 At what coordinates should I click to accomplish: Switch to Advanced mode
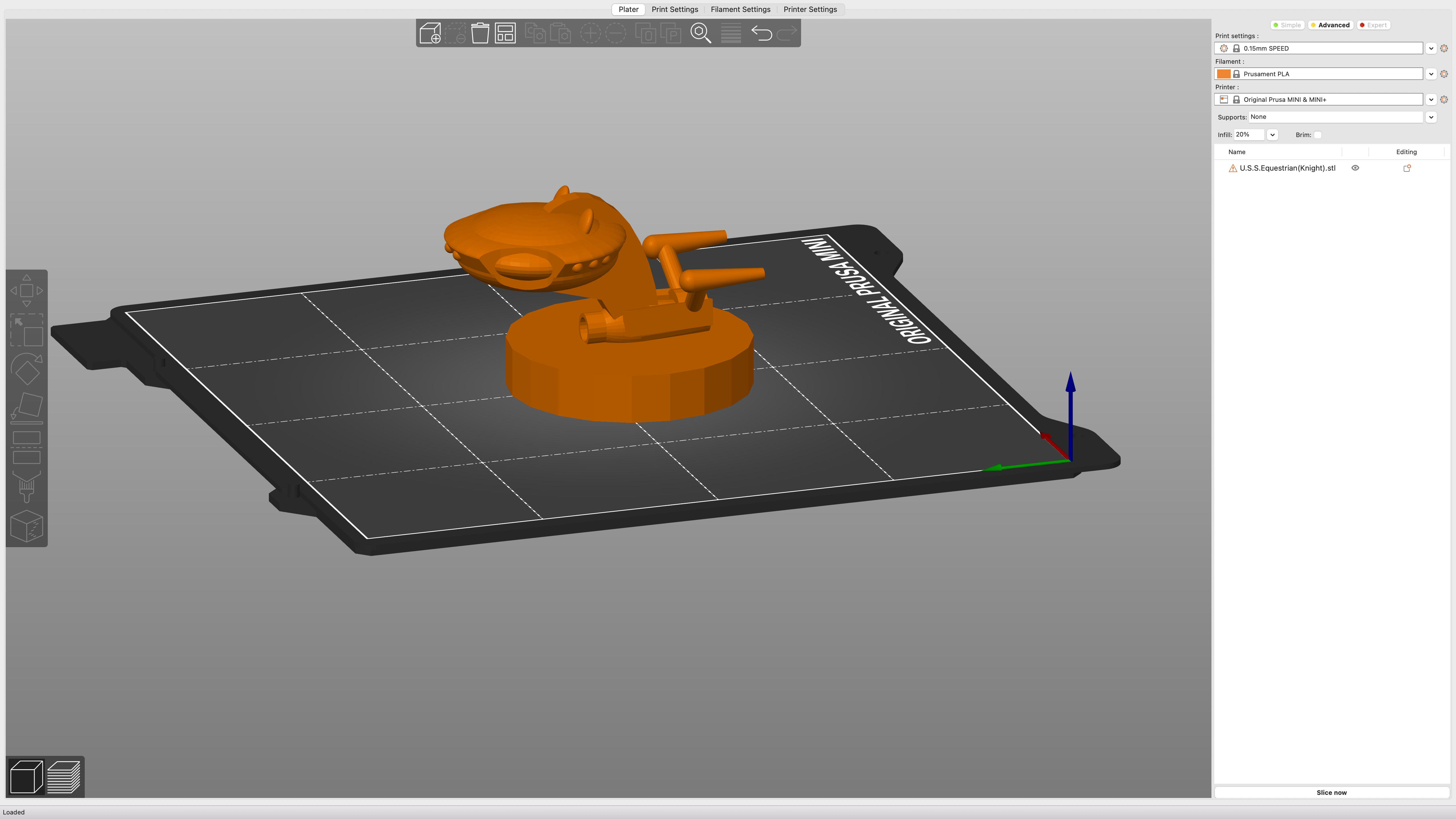click(1331, 25)
